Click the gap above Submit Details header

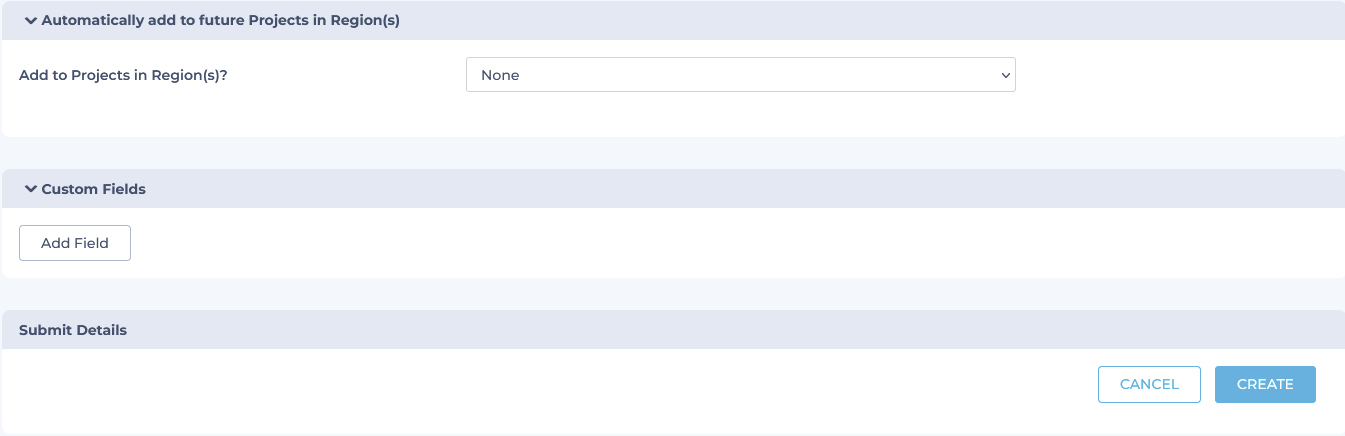[672, 294]
